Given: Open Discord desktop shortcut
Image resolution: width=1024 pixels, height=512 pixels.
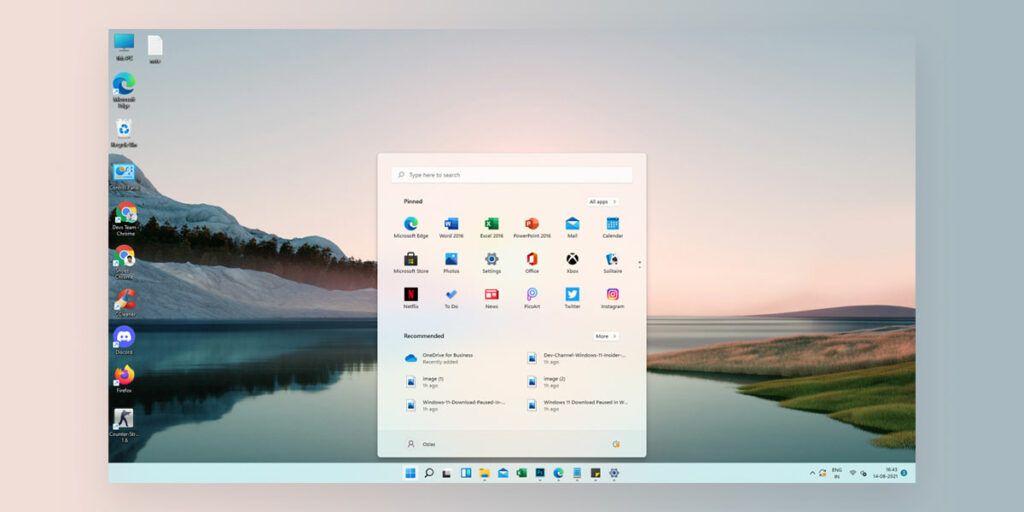Looking at the screenshot, I should point(124,337).
